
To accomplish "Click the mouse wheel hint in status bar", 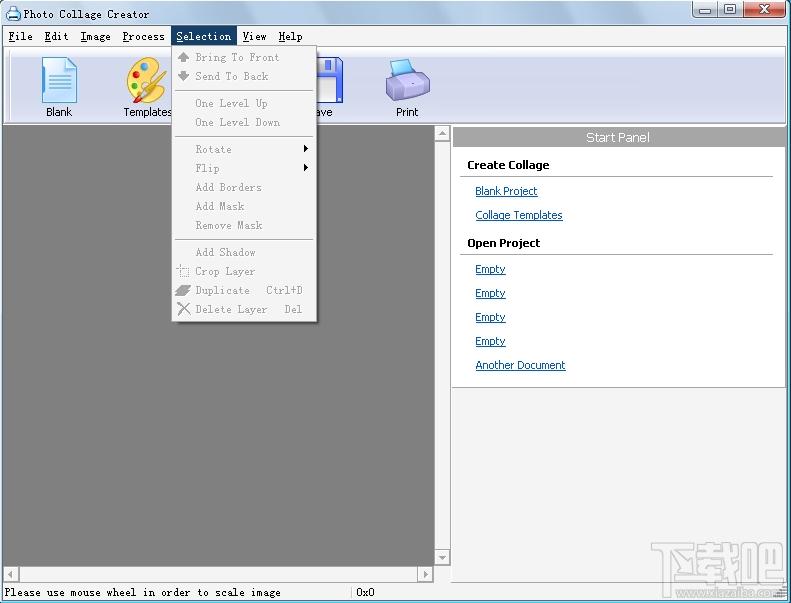I will (143, 592).
